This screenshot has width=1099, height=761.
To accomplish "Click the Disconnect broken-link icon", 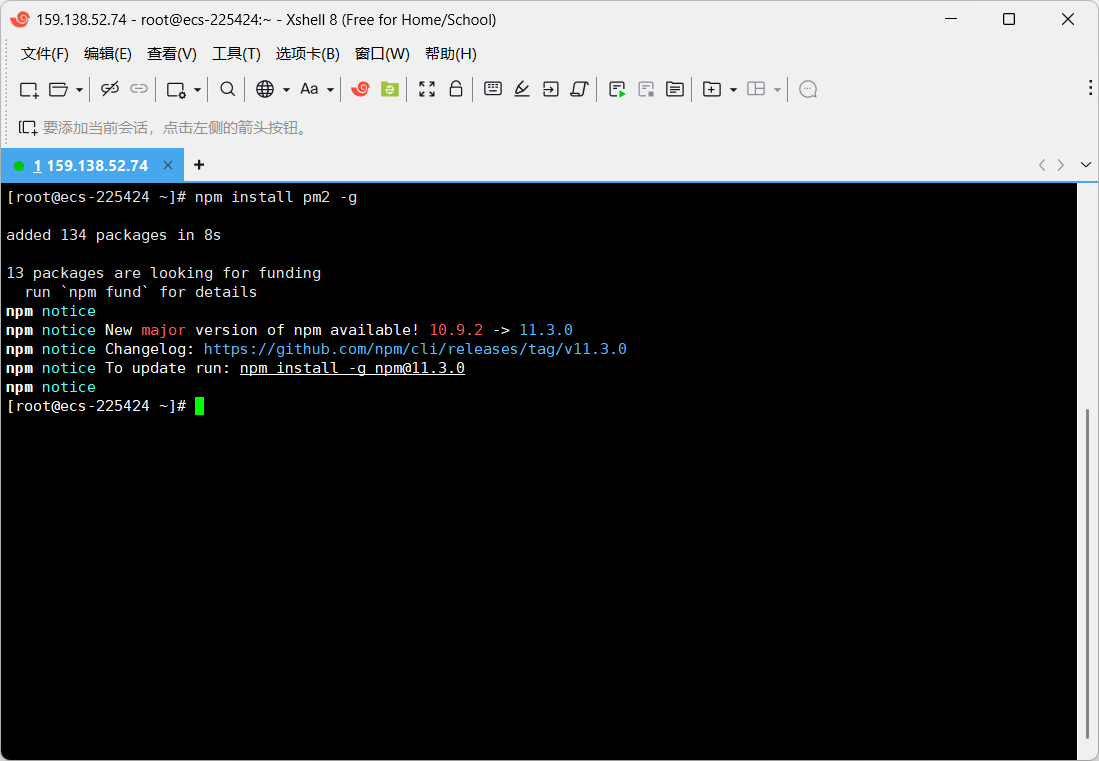I will [109, 89].
